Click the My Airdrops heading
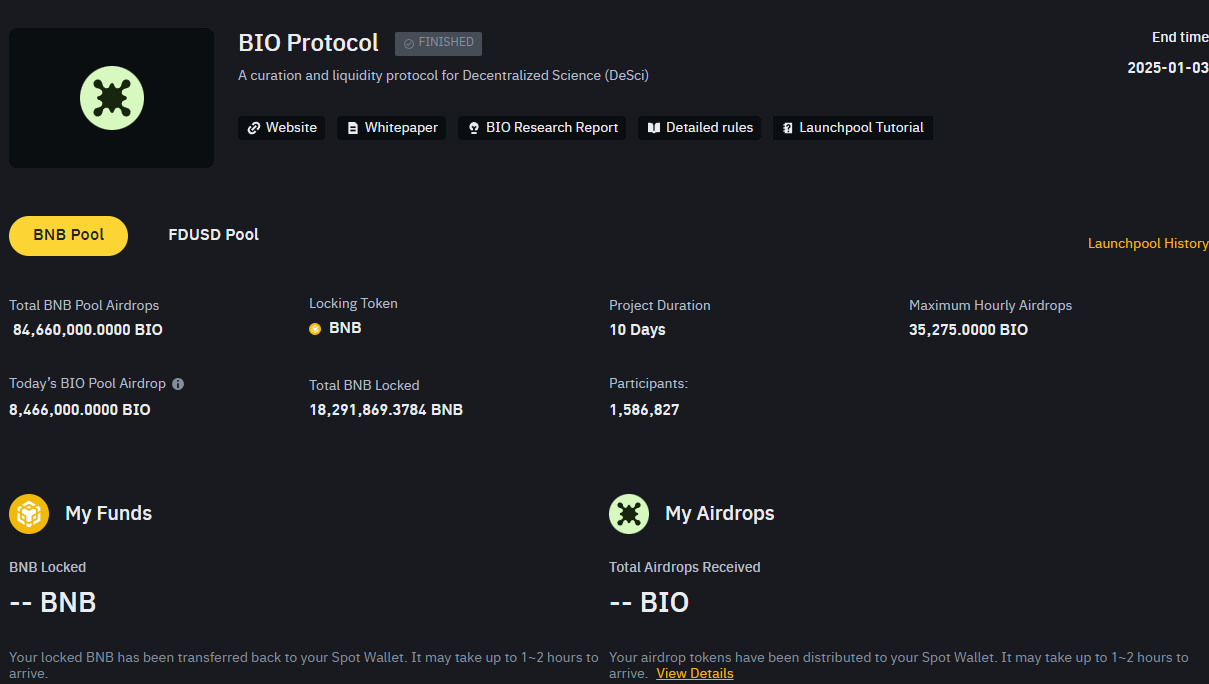 (720, 514)
